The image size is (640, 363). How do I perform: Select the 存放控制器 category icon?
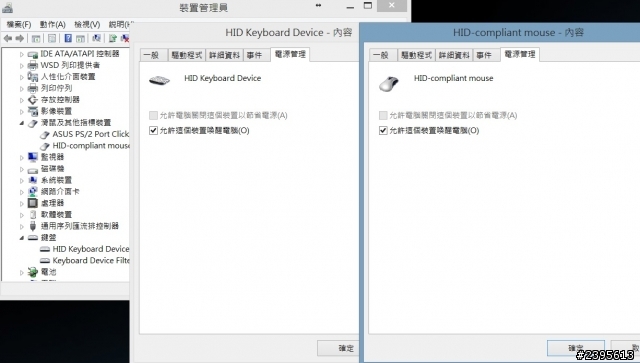(33, 100)
